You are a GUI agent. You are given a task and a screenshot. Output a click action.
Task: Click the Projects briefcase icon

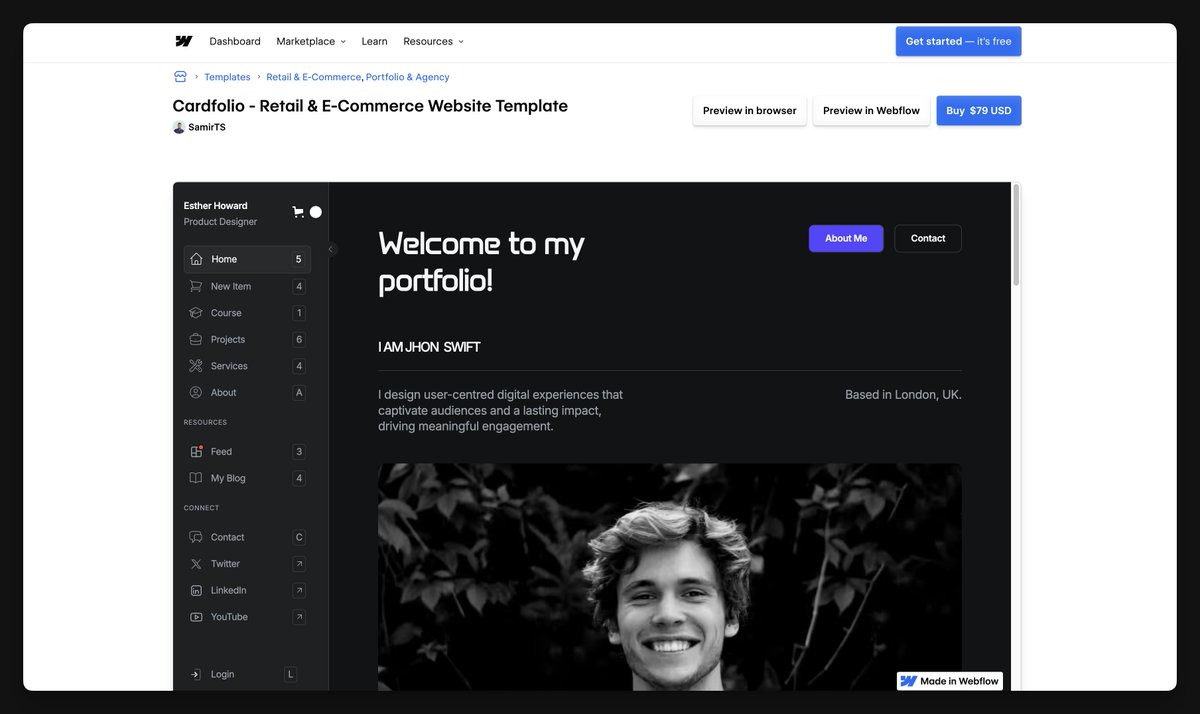click(x=196, y=339)
